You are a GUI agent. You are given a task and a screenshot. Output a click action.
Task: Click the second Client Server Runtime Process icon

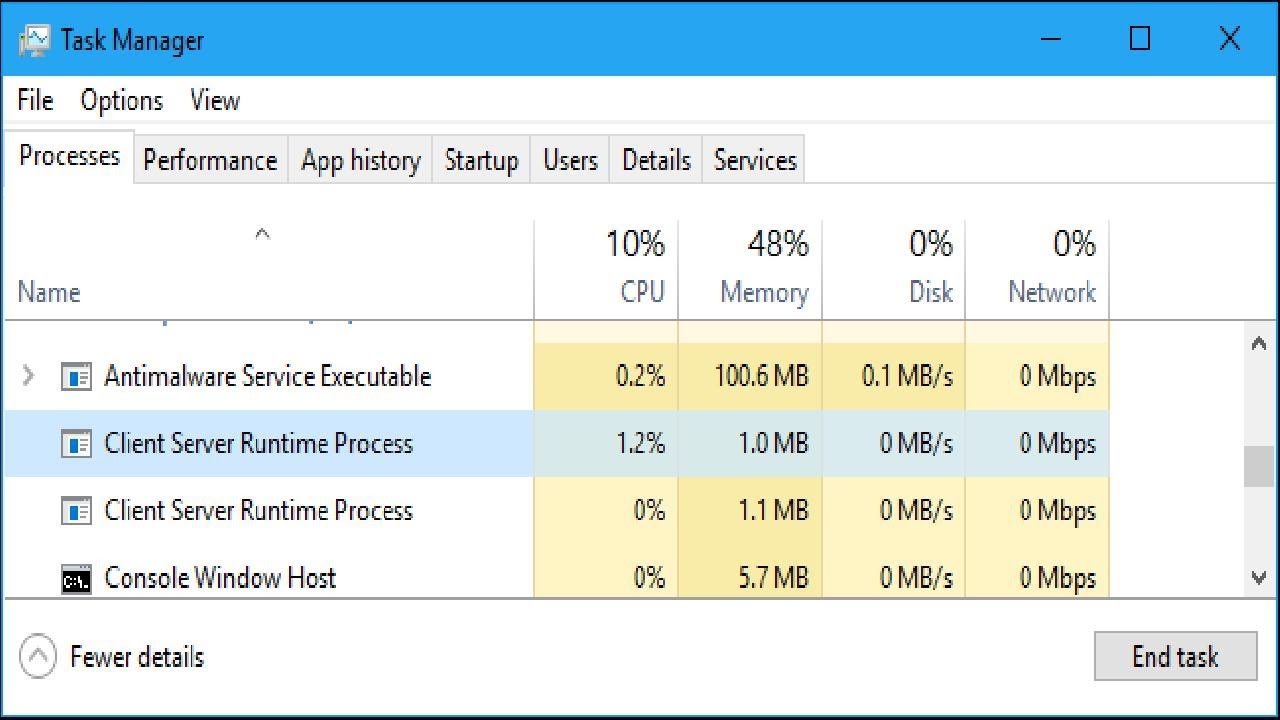click(78, 510)
